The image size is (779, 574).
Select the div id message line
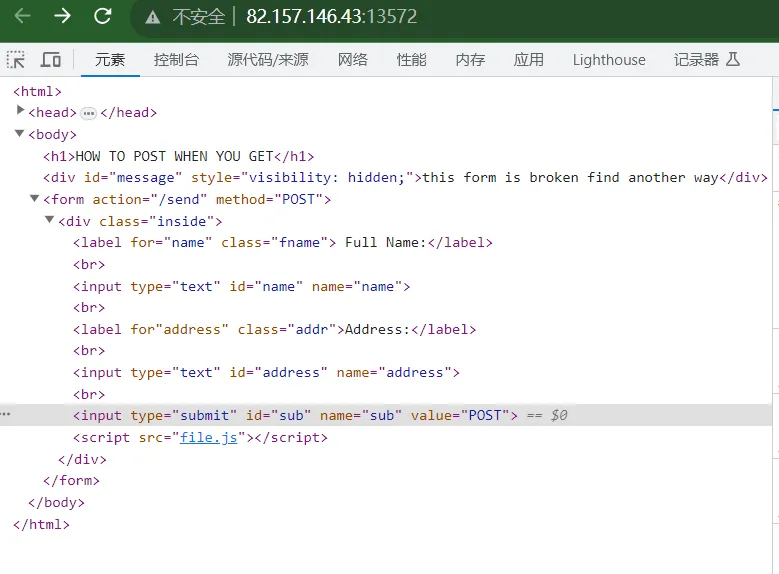click(x=405, y=177)
